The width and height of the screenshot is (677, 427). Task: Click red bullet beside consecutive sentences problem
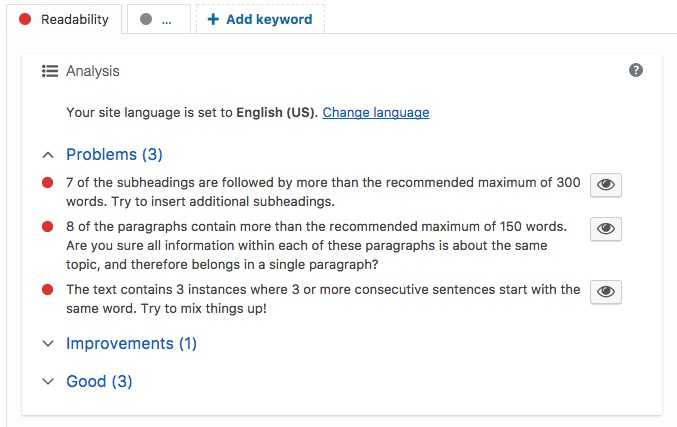tap(47, 290)
